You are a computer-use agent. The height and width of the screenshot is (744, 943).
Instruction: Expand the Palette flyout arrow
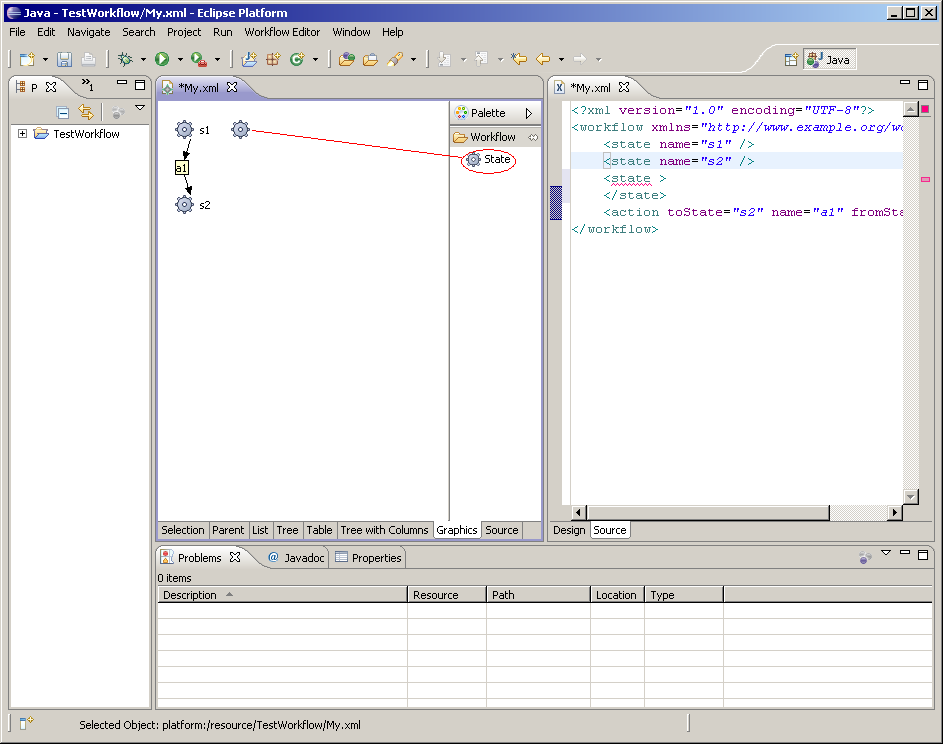(x=529, y=113)
